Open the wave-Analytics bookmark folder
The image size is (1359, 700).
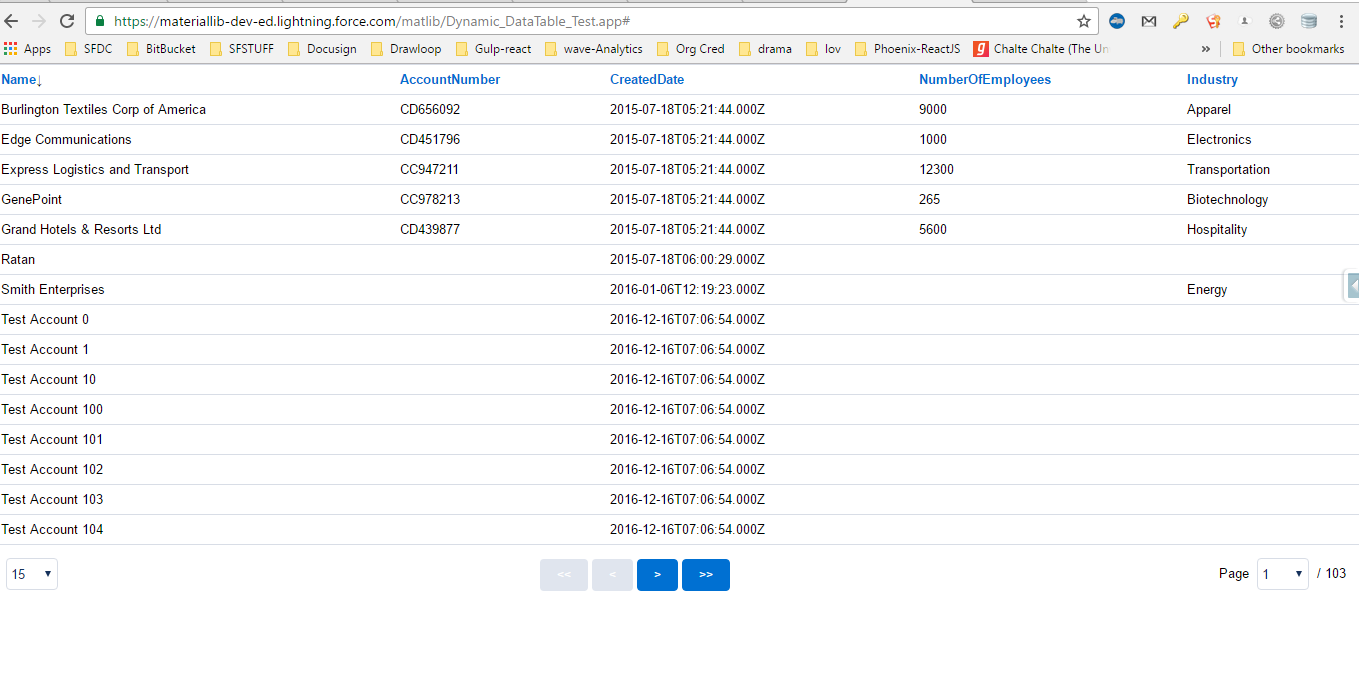coord(593,49)
